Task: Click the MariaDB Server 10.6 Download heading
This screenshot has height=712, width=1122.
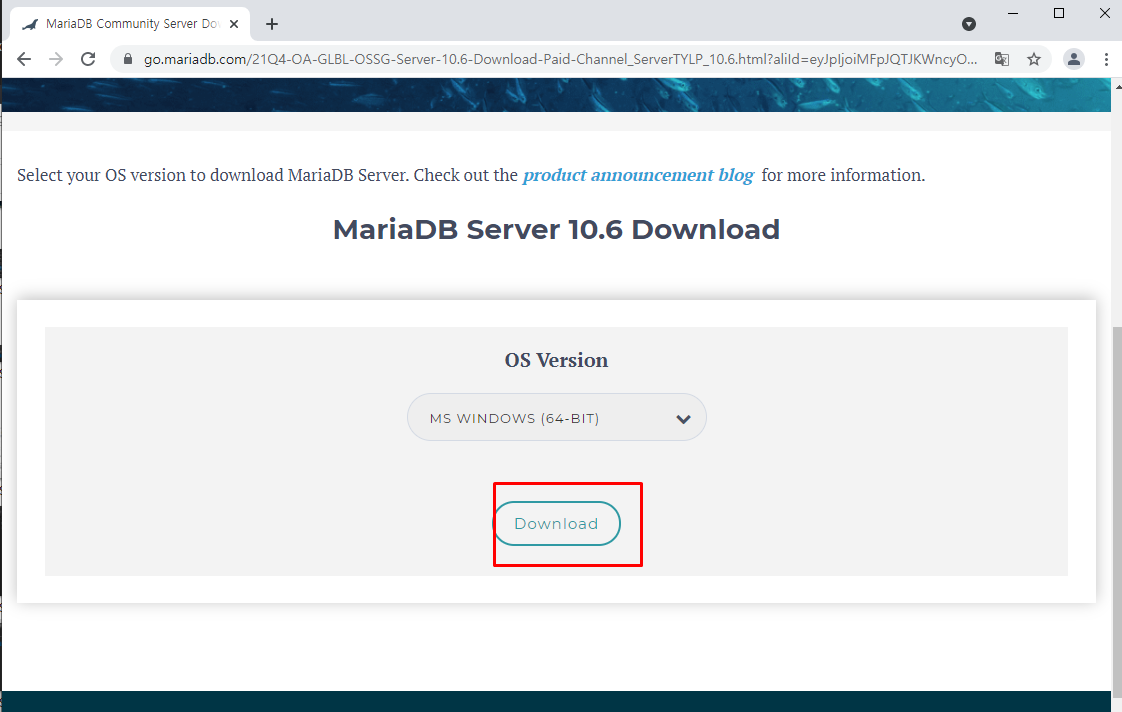Action: [x=557, y=230]
